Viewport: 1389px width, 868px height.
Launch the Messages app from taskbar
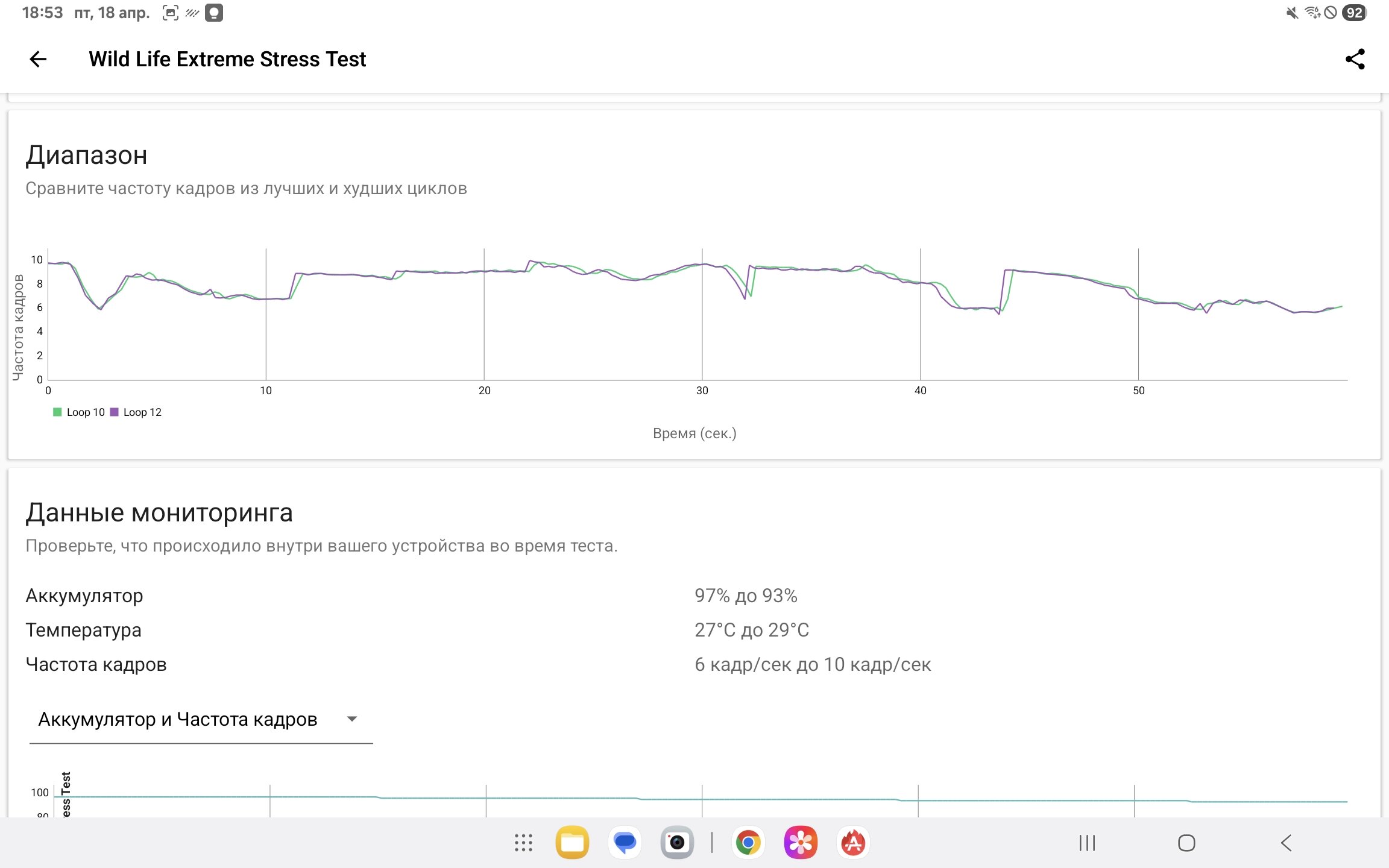625,843
